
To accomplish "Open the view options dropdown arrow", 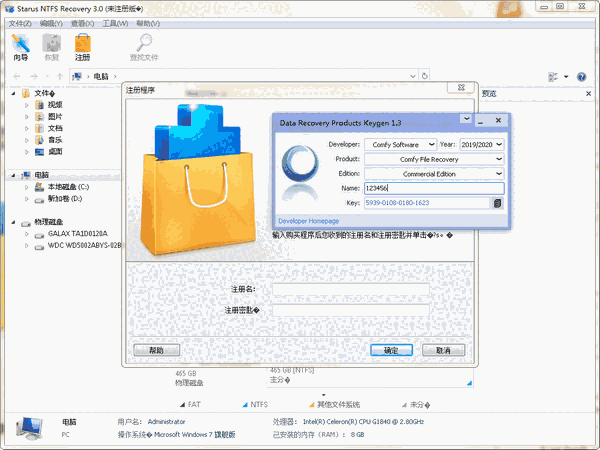I will click(x=566, y=77).
